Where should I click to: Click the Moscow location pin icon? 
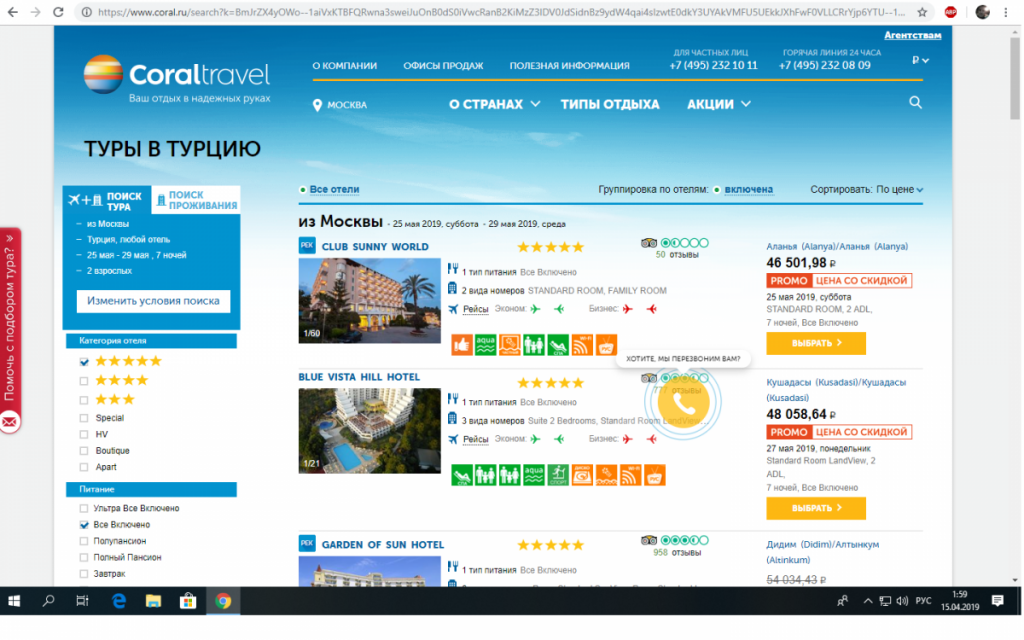point(317,104)
